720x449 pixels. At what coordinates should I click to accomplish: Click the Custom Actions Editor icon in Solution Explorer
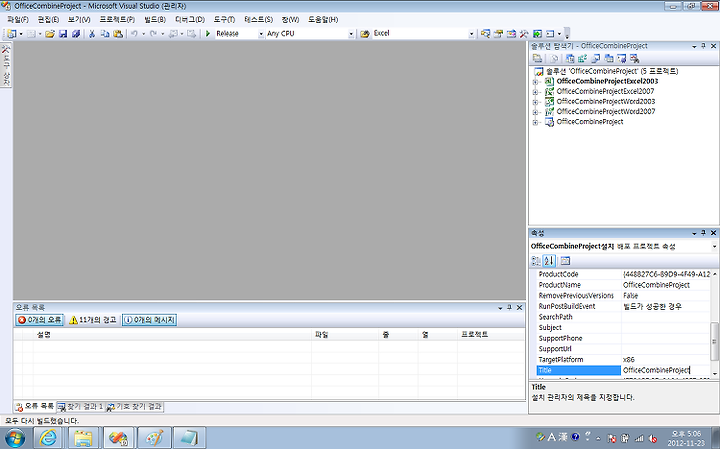click(x=622, y=58)
